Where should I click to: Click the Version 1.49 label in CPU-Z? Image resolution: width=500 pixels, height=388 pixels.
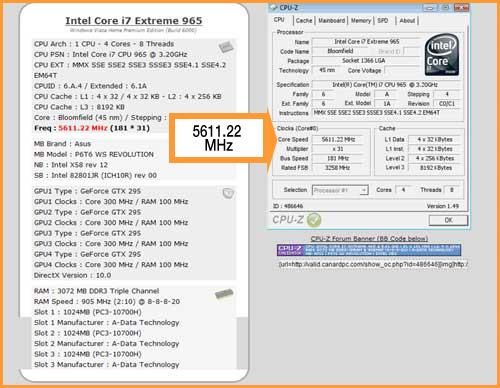443,206
